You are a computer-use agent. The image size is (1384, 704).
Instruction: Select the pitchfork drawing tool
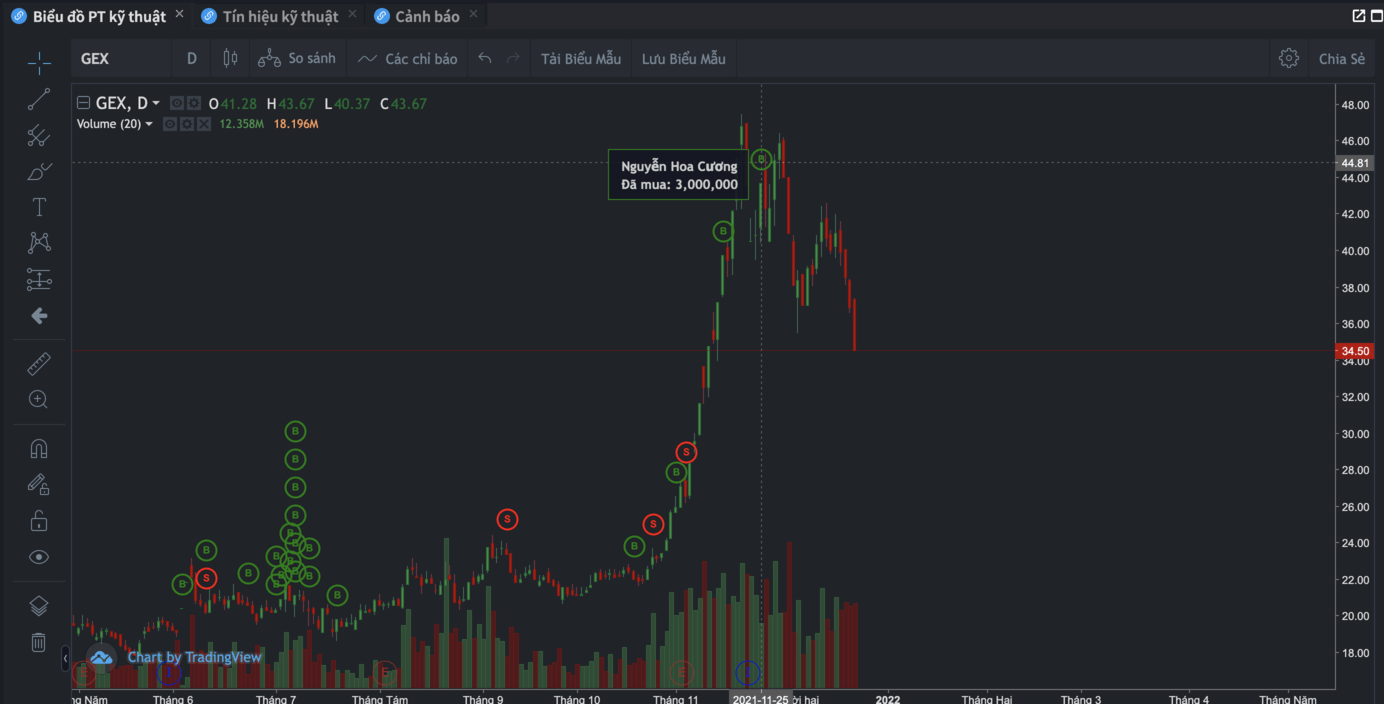(39, 135)
